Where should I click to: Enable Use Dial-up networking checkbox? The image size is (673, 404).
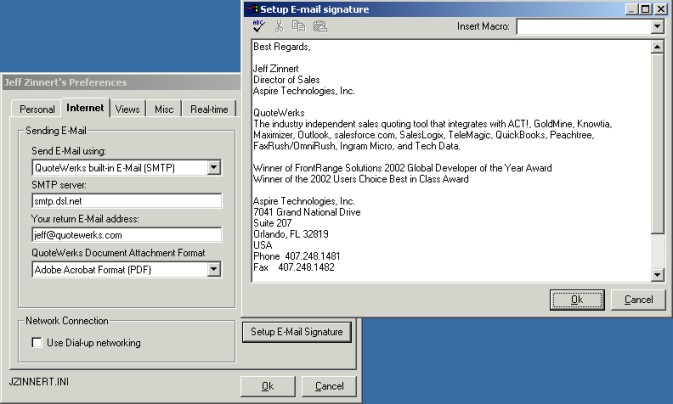[x=38, y=343]
